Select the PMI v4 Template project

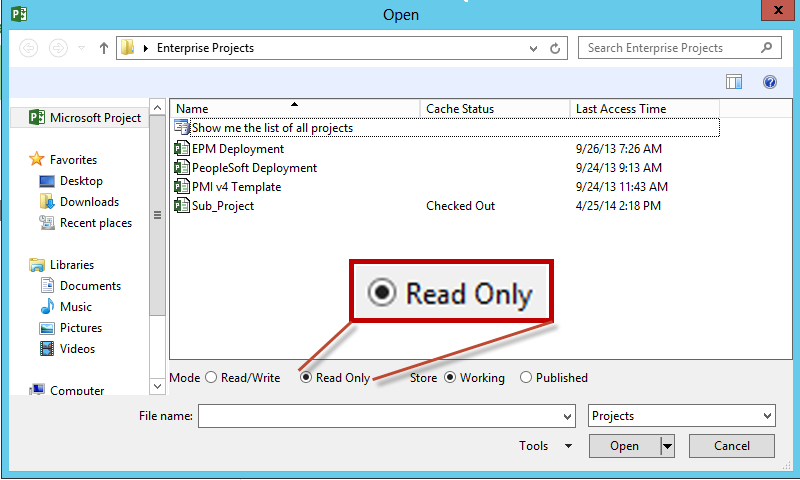[236, 187]
